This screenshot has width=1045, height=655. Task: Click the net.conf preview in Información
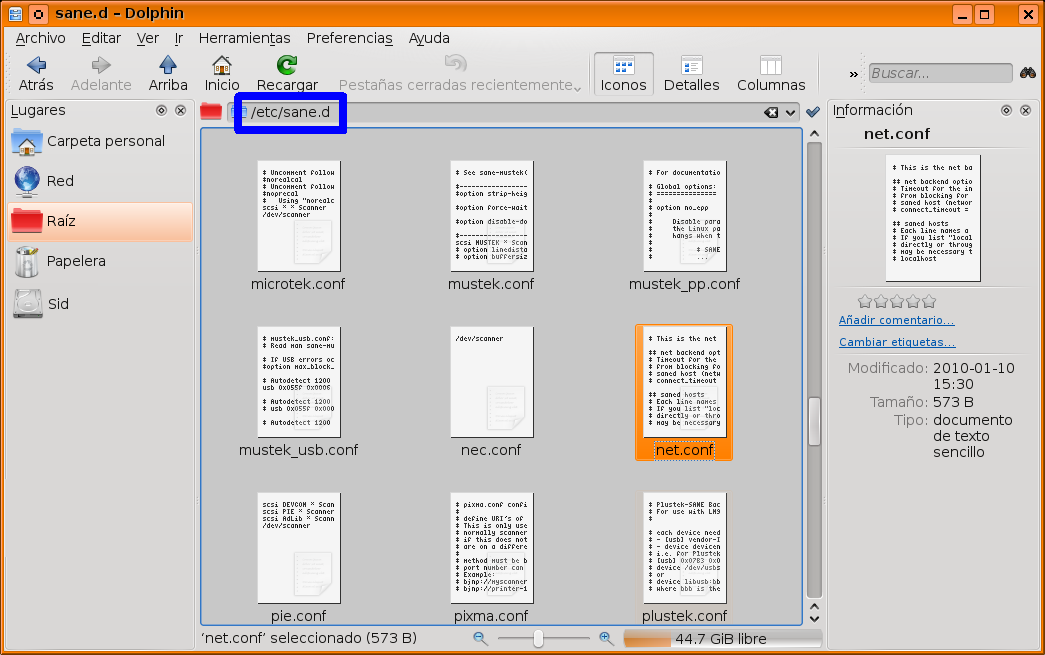tap(933, 218)
